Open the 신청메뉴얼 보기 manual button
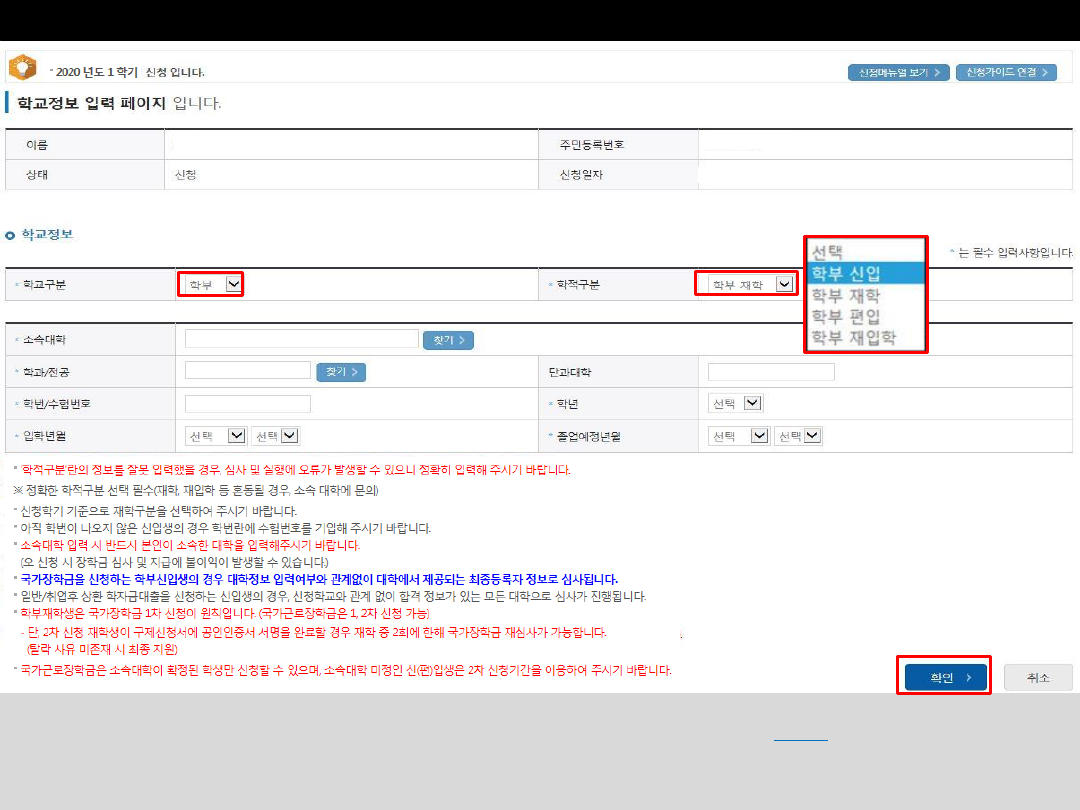Viewport: 1080px width, 810px height. [x=898, y=73]
